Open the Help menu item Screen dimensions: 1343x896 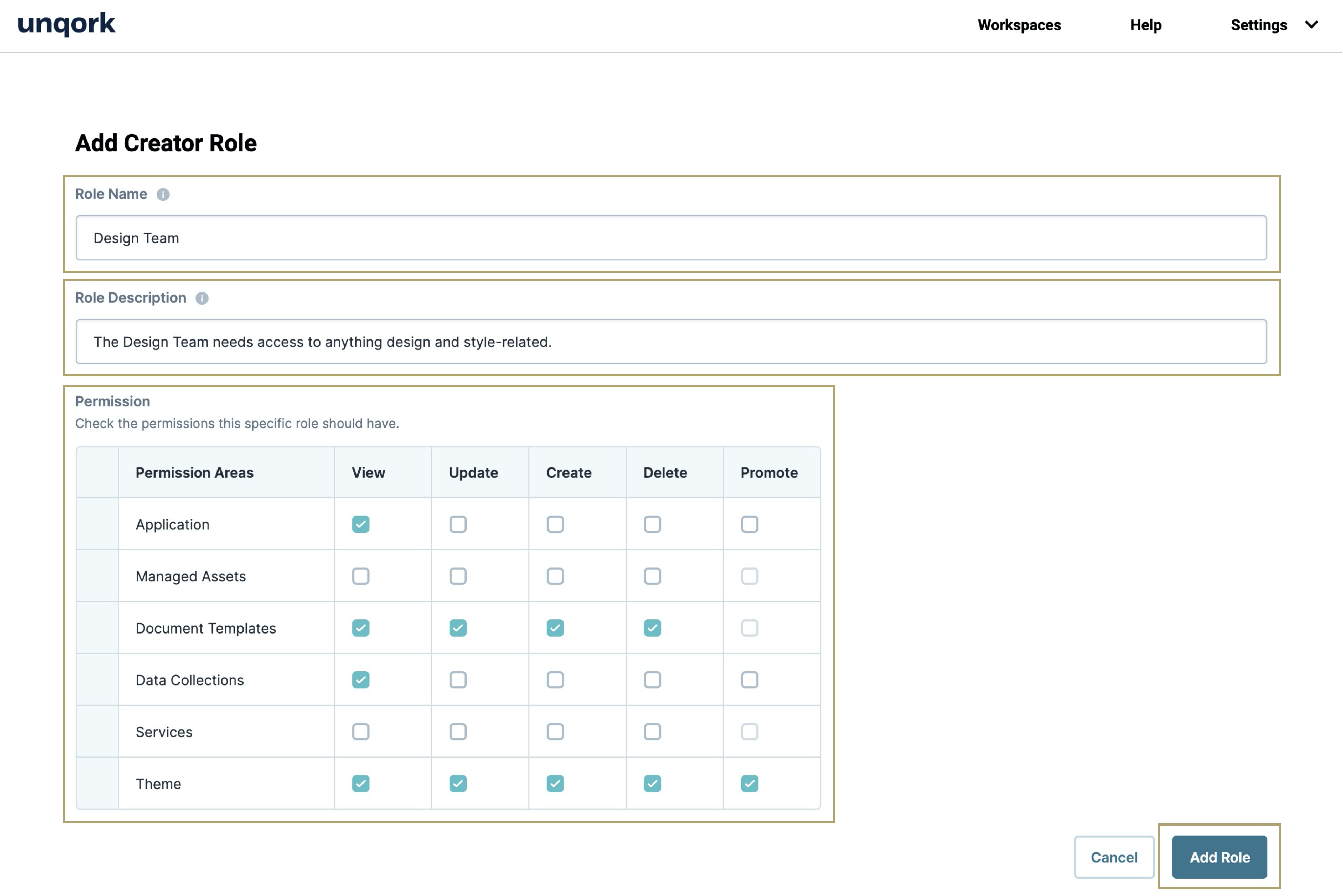click(1145, 25)
